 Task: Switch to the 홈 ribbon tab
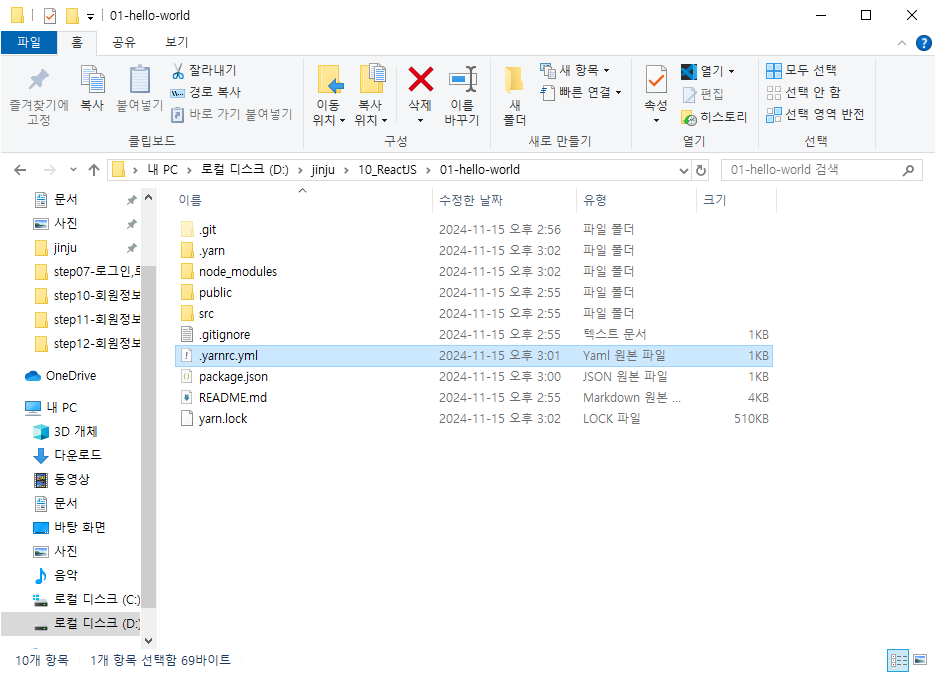[x=76, y=42]
